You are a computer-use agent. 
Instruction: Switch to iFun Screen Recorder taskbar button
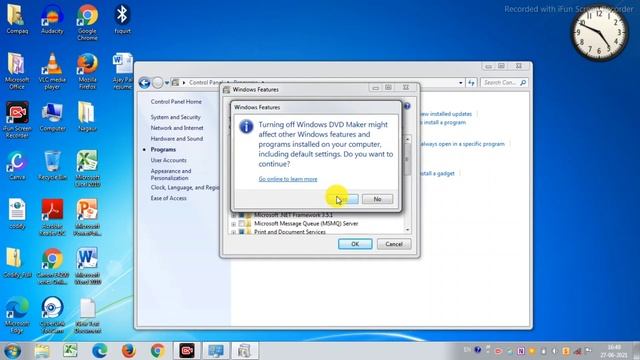tap(187, 351)
